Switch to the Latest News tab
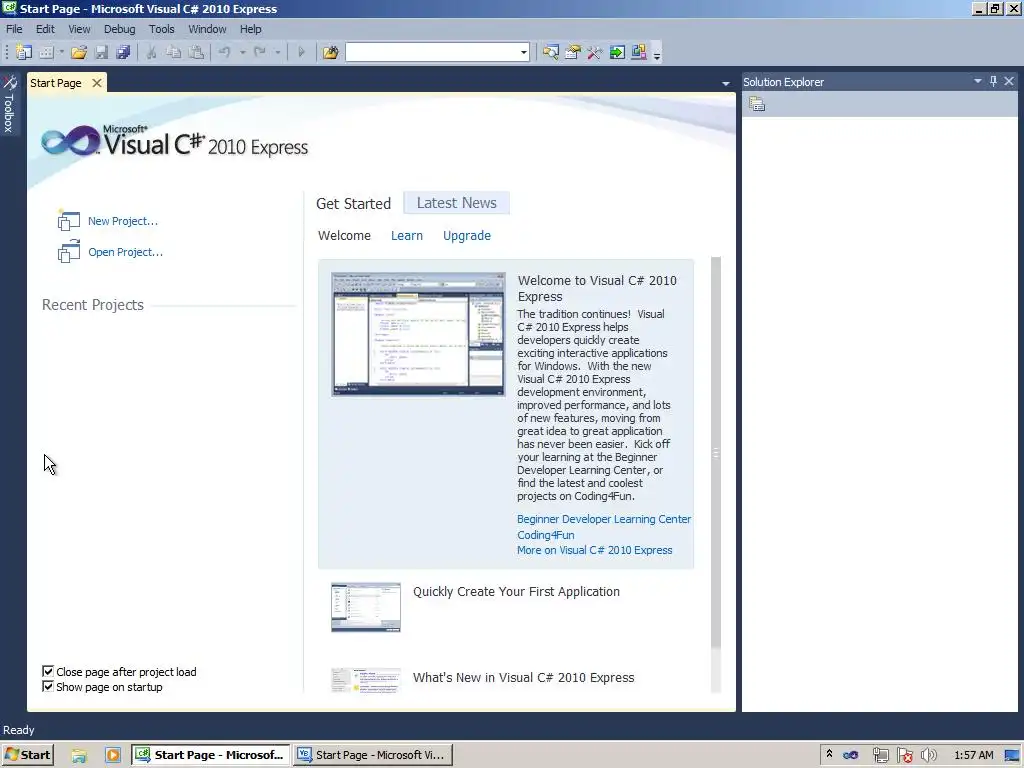 tap(456, 203)
